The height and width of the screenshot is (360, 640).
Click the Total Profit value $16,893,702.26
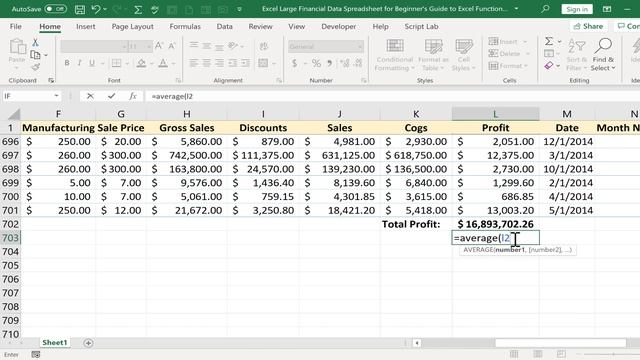click(496, 224)
